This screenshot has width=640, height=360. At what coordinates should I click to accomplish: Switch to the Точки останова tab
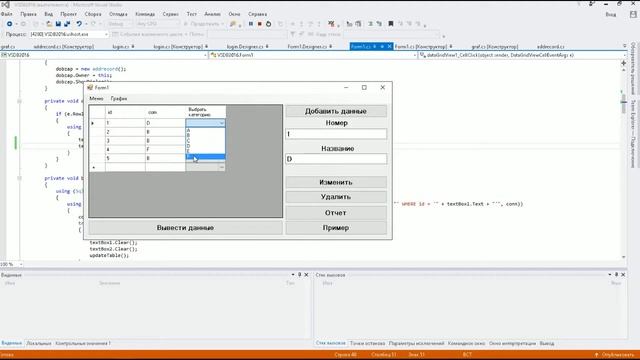click(x=367, y=343)
